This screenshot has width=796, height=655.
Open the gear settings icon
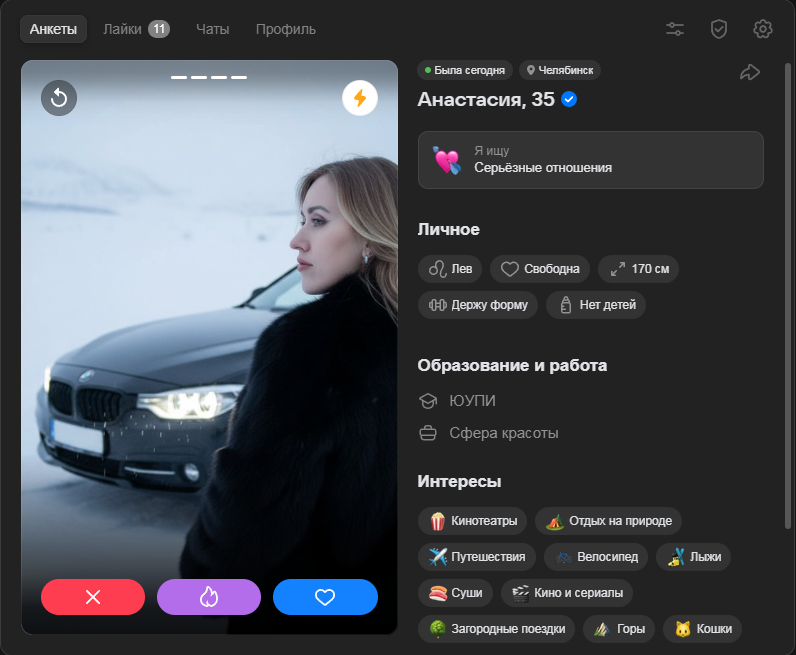[763, 29]
